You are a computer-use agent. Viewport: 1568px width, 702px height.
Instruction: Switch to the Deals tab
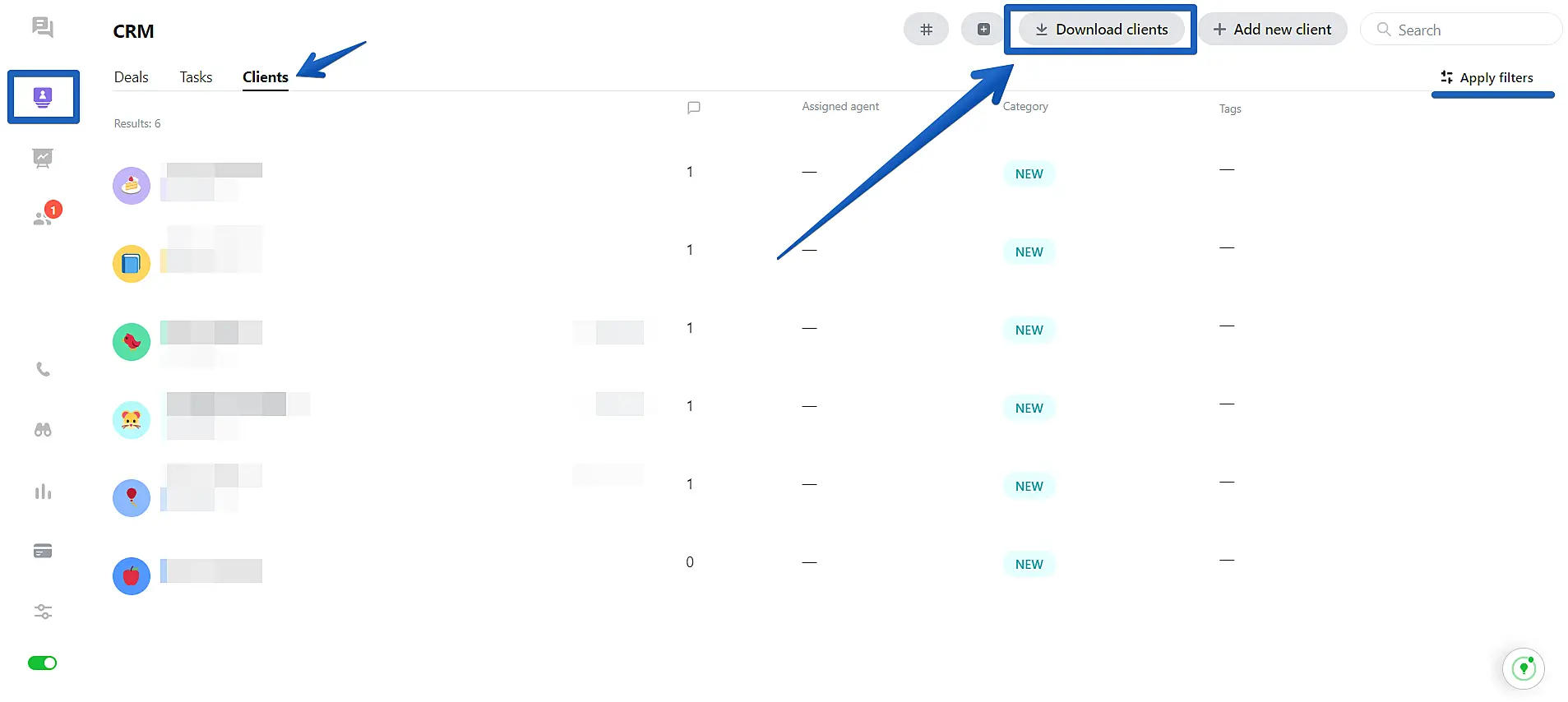(132, 77)
